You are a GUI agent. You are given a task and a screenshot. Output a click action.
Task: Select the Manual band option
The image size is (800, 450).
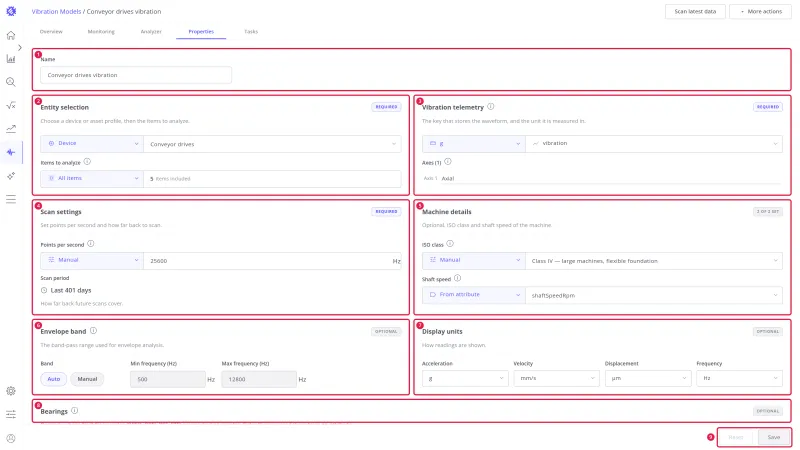tap(87, 379)
